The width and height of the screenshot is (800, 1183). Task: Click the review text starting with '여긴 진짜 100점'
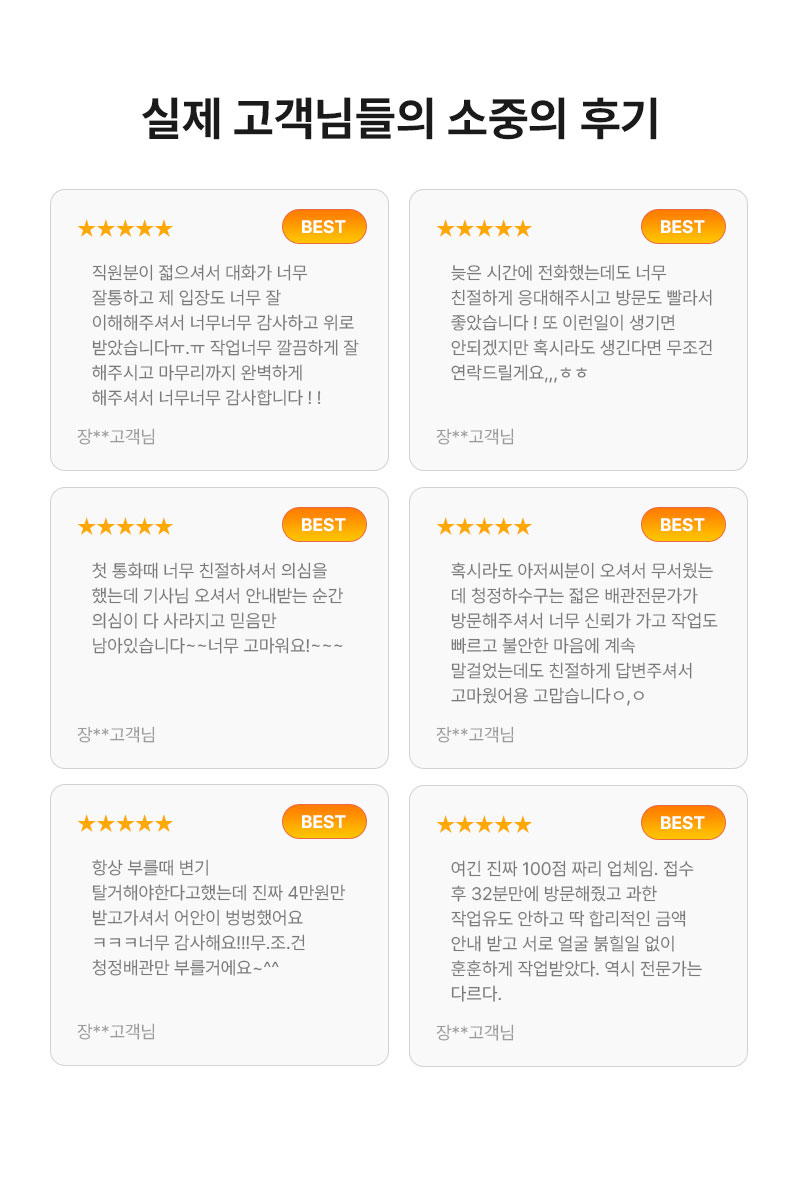click(x=576, y=931)
